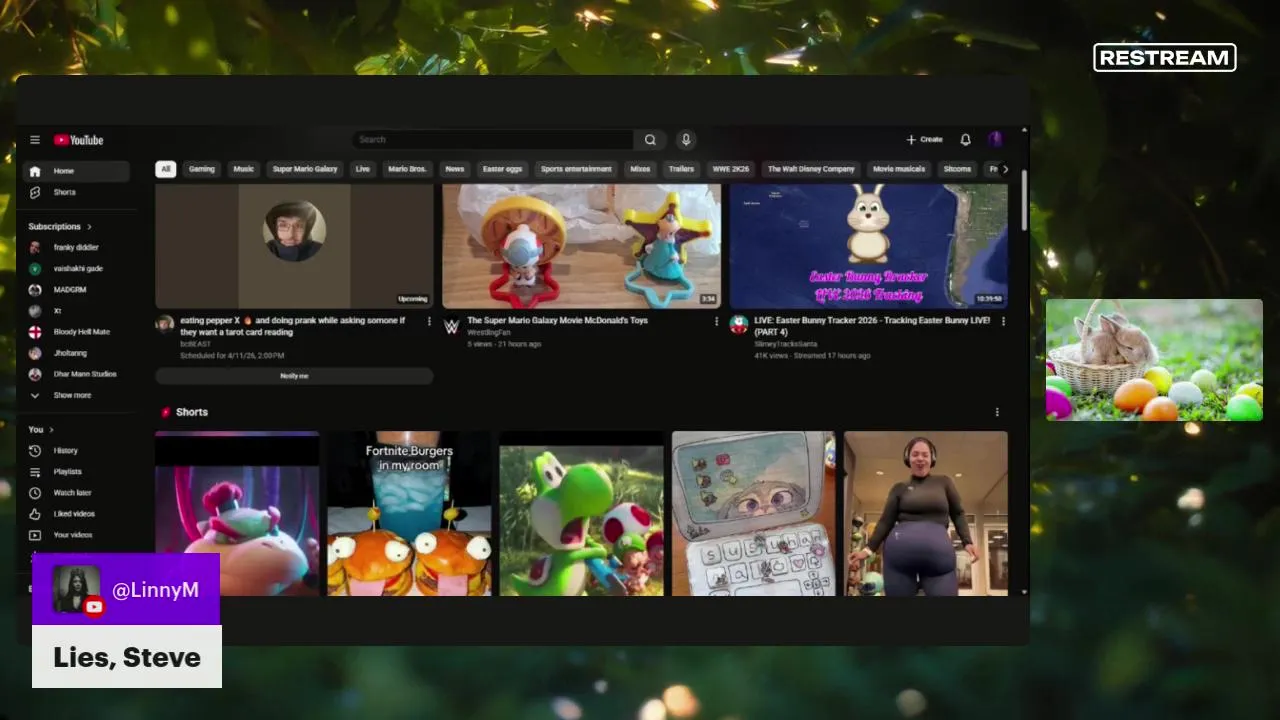The width and height of the screenshot is (1280, 720).
Task: Open Liked videos
Action: [77, 514]
